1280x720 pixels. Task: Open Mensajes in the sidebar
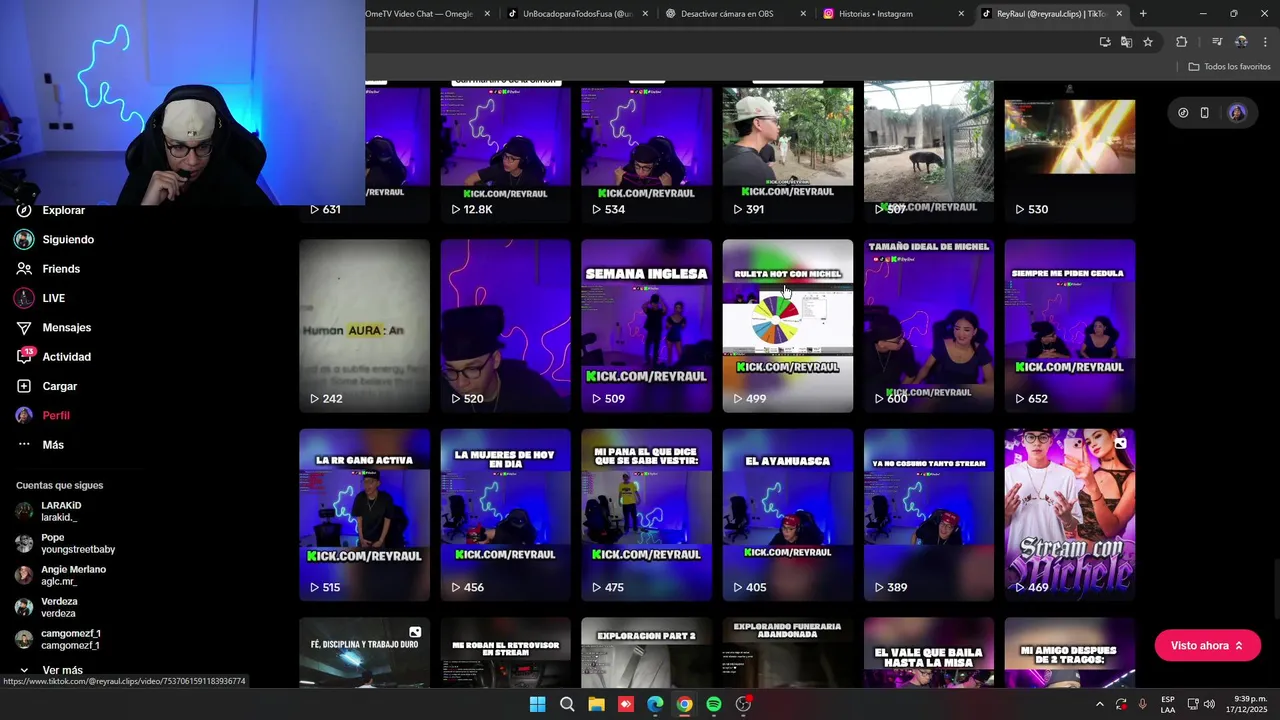(x=53, y=327)
